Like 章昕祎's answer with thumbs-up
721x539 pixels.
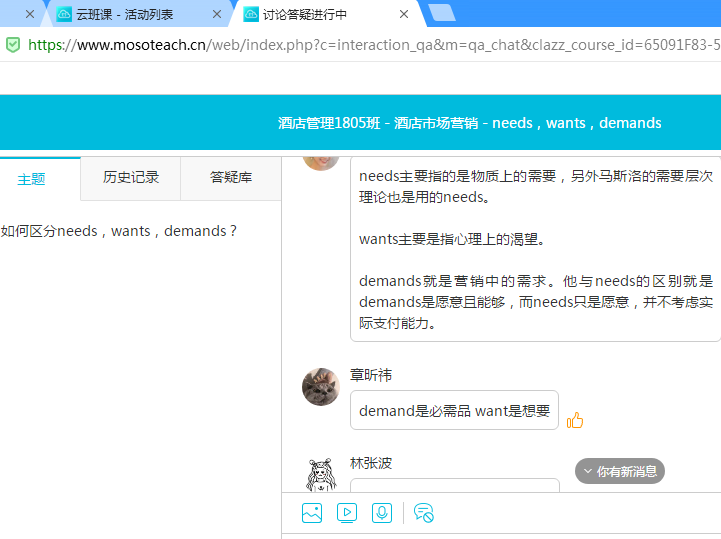point(575,420)
